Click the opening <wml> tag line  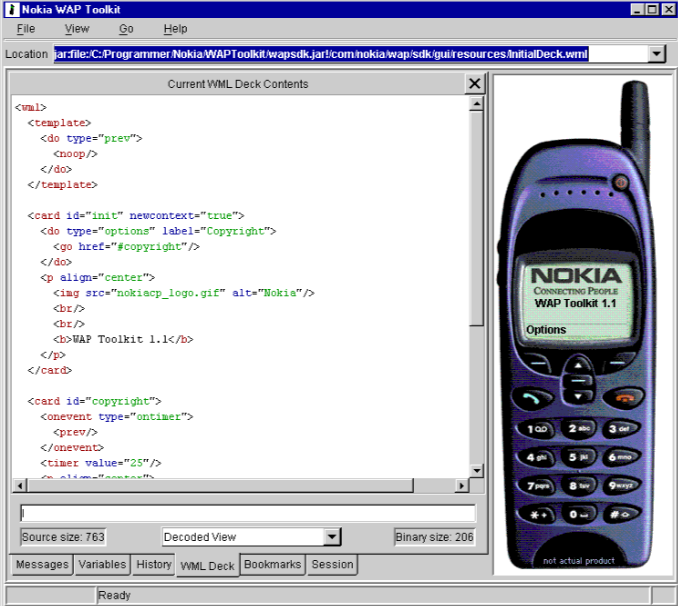coord(31,107)
